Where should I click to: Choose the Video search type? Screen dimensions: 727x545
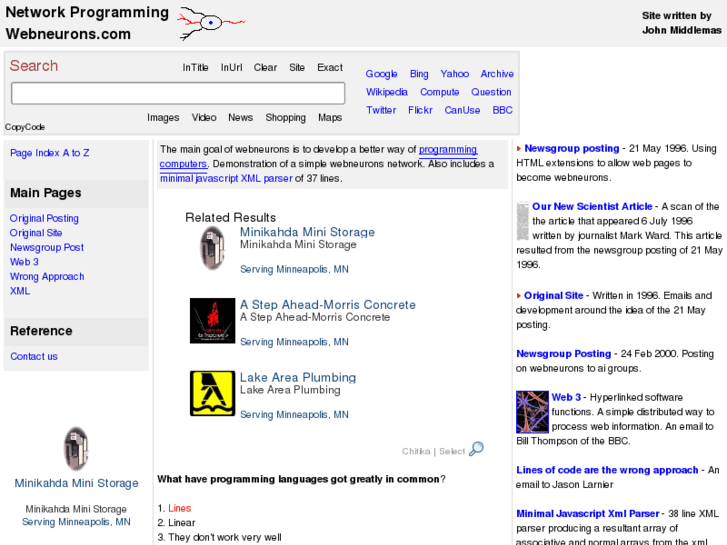(204, 118)
